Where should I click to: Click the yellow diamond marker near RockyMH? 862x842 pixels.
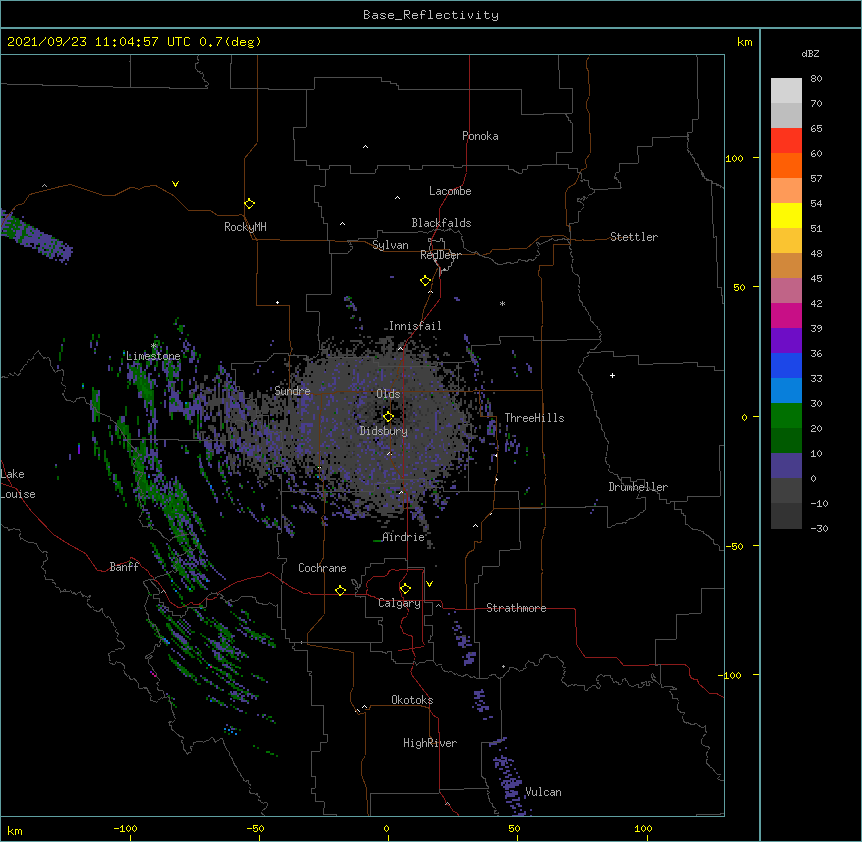tap(249, 204)
